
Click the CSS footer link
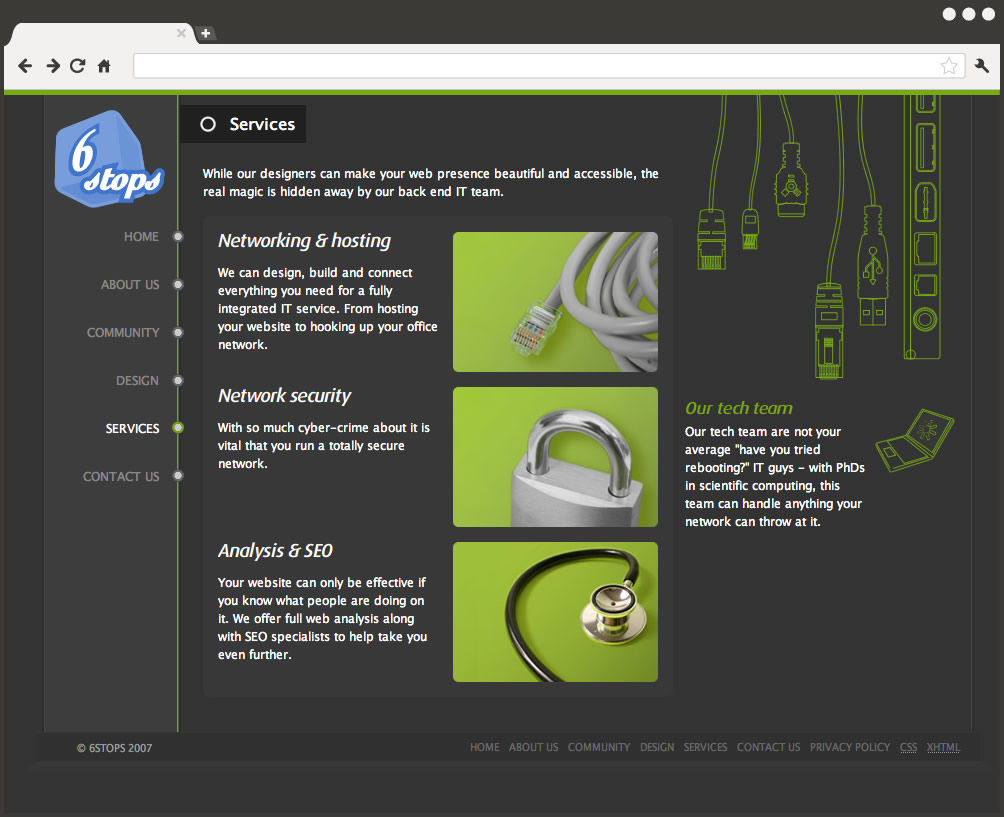pyautogui.click(x=908, y=747)
